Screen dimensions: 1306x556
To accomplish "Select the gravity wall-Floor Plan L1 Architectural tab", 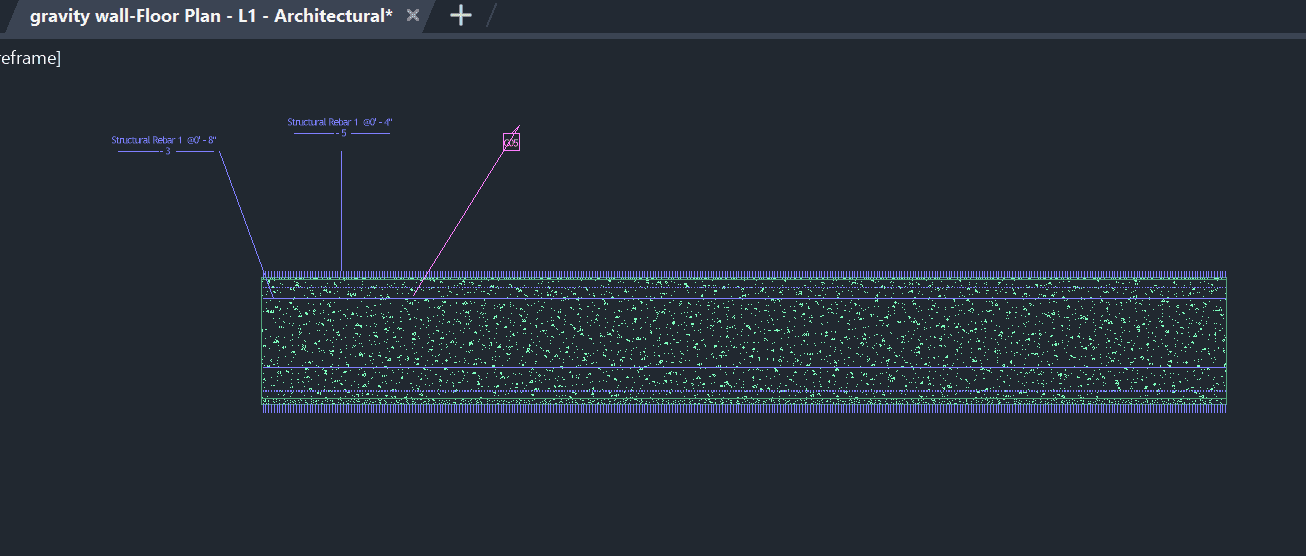I will pyautogui.click(x=210, y=16).
